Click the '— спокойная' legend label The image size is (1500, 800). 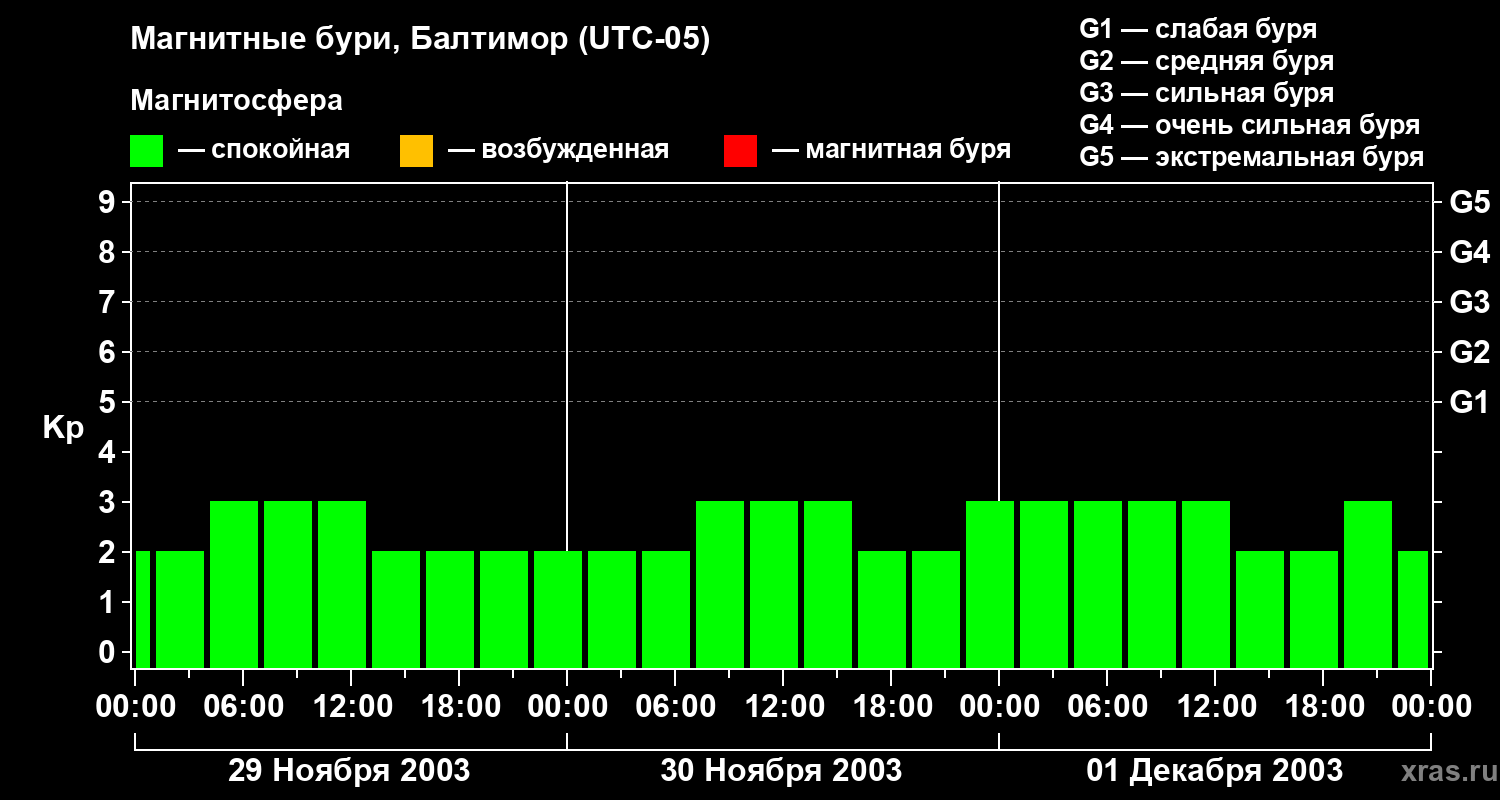[264, 150]
